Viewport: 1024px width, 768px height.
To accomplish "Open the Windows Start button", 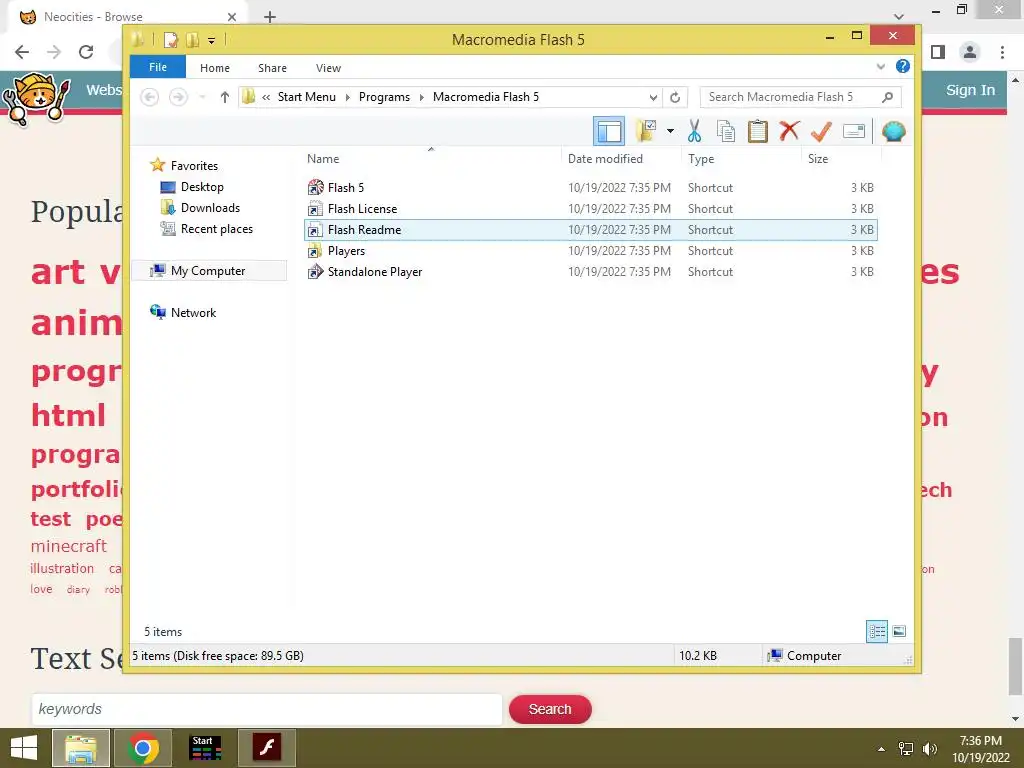I will click(x=24, y=748).
